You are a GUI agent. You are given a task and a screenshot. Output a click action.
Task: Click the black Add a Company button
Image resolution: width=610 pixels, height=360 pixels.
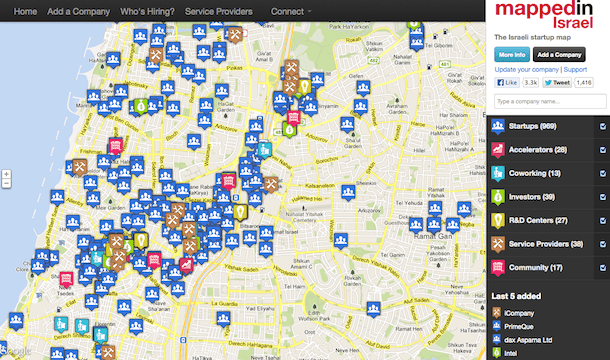point(559,54)
